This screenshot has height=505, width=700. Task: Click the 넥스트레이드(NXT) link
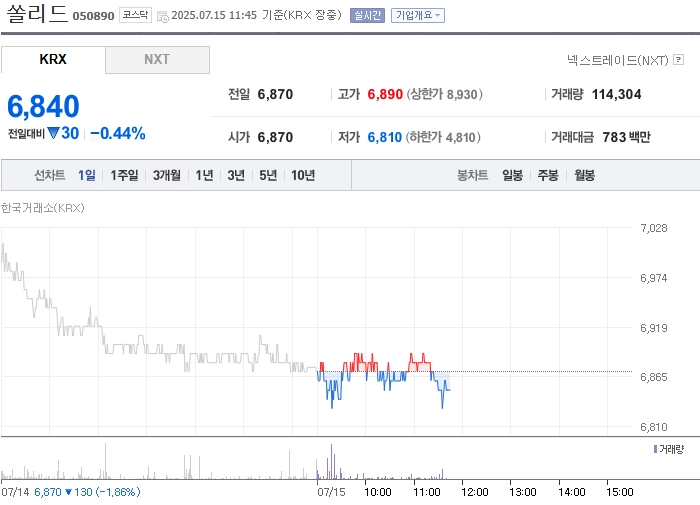[x=617, y=60]
